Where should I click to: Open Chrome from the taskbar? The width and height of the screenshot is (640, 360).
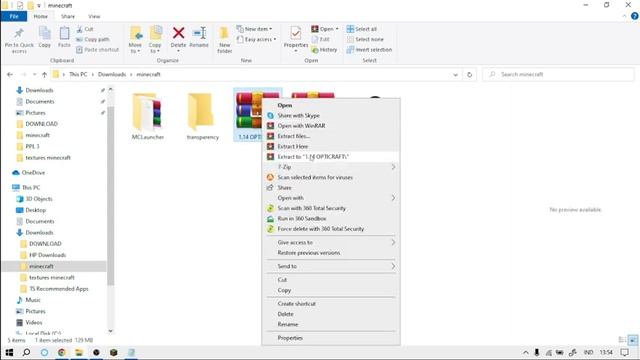point(62,352)
